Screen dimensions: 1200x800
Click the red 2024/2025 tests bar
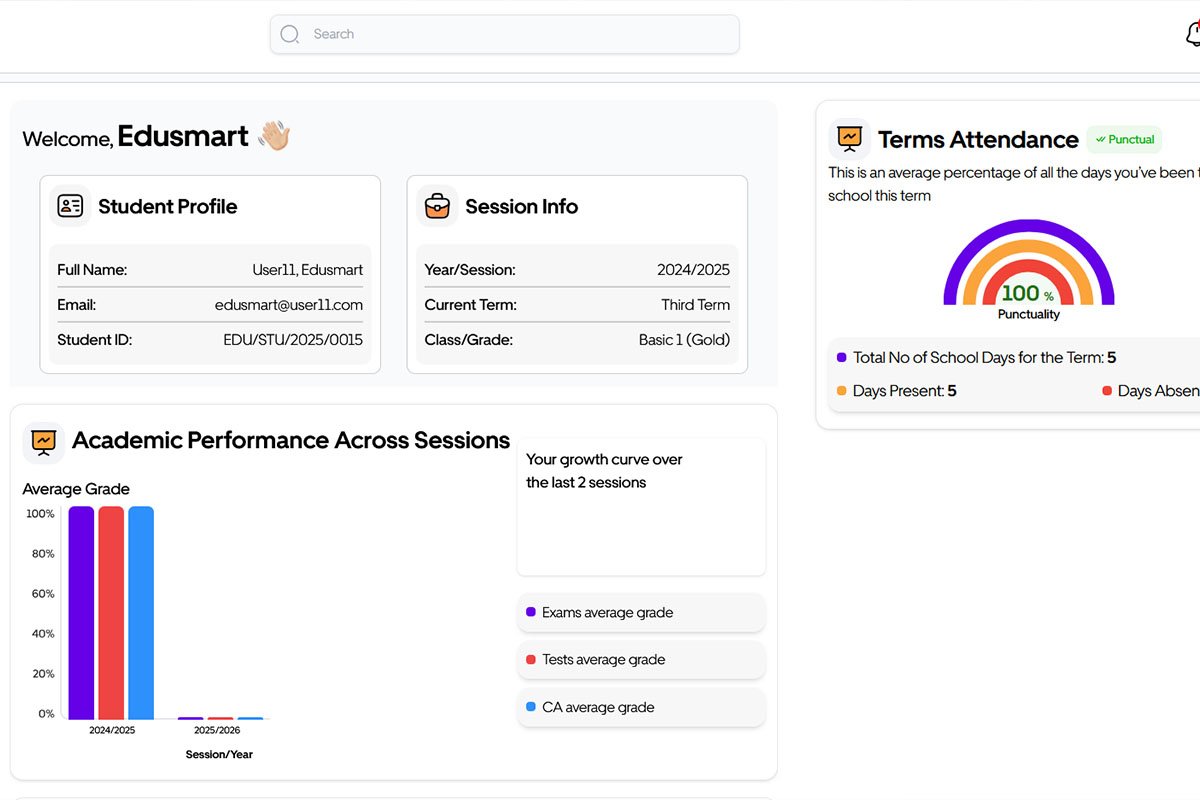point(111,612)
